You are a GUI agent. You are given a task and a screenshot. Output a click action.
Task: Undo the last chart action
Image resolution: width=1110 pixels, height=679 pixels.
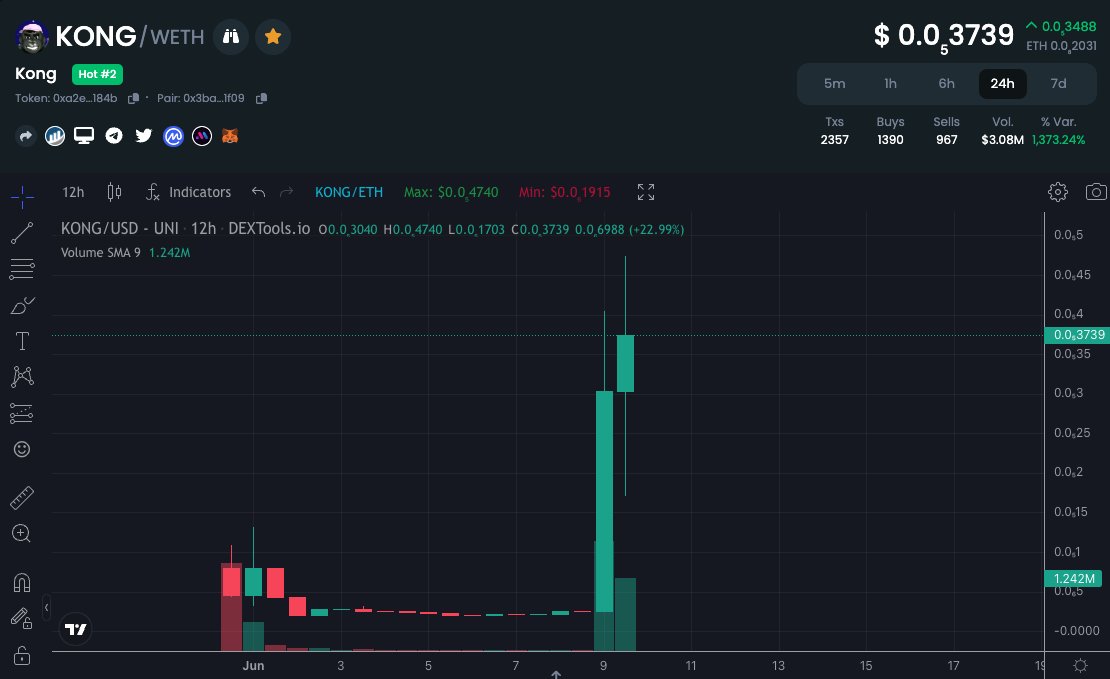[x=258, y=192]
